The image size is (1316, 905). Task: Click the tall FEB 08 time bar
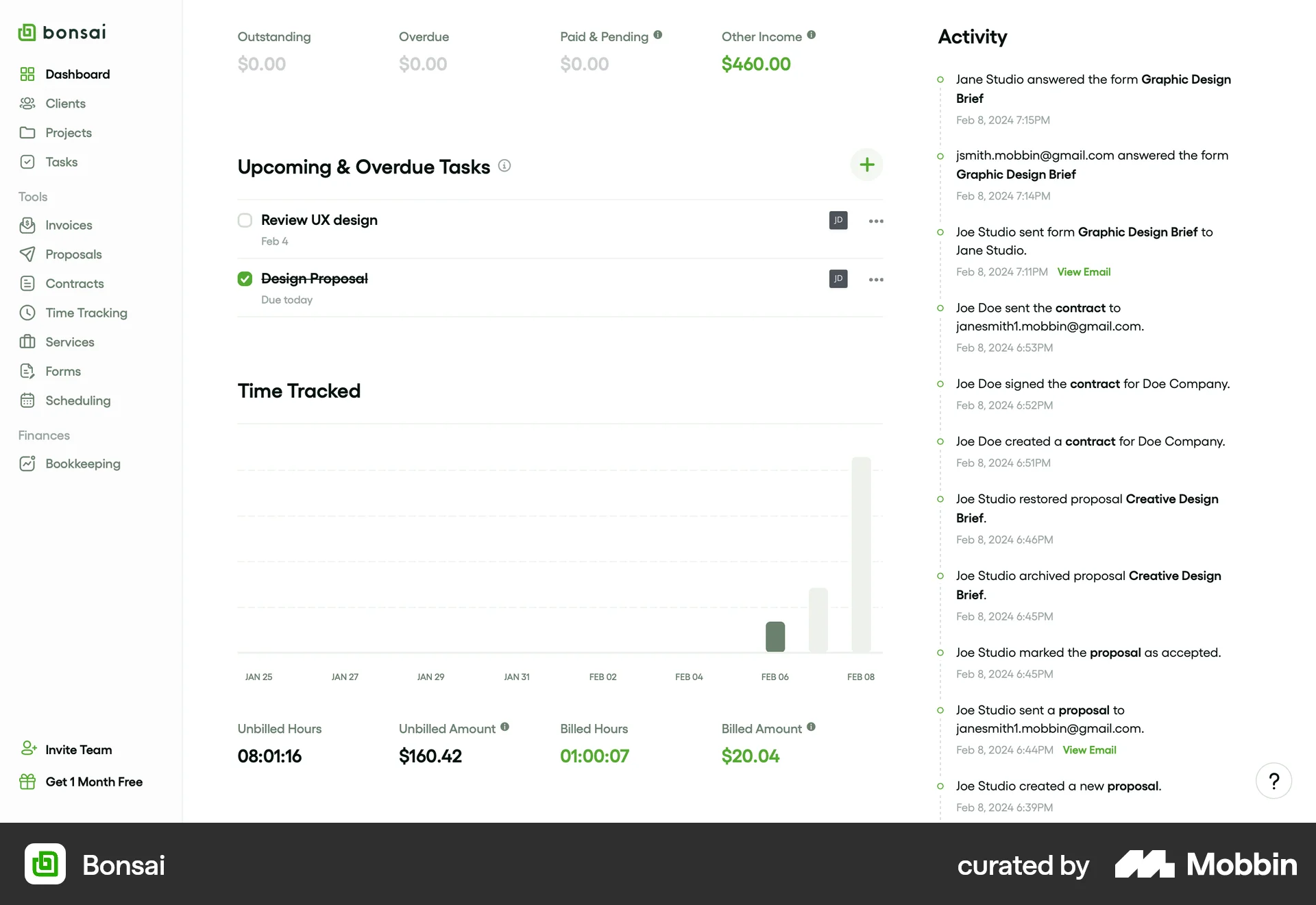coord(861,554)
